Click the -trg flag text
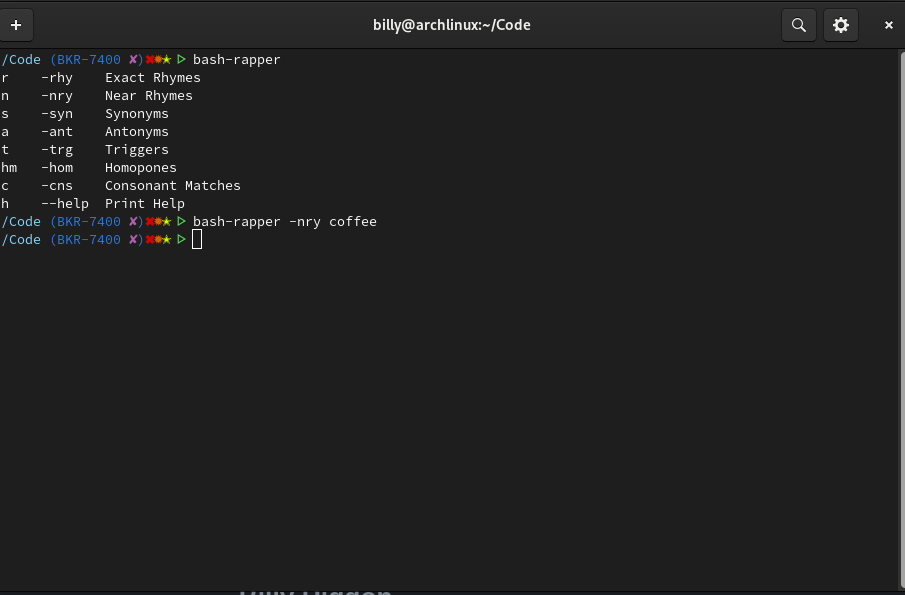905x595 pixels. tap(57, 149)
